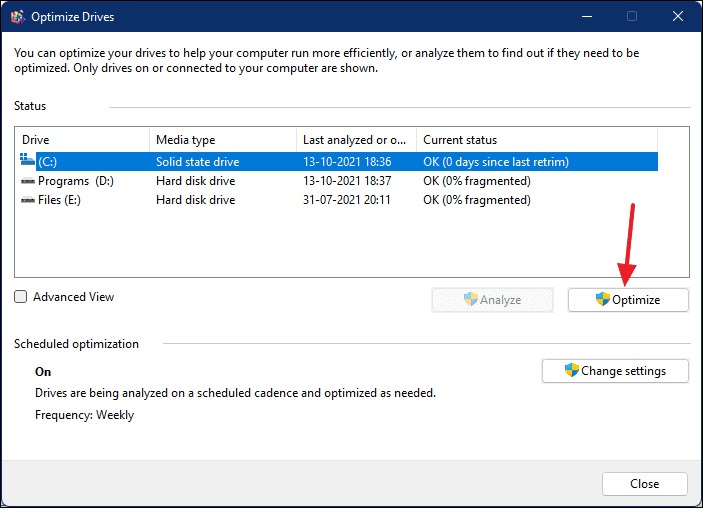
Task: Select the Programs (D:) drive row
Action: [x=337, y=181]
